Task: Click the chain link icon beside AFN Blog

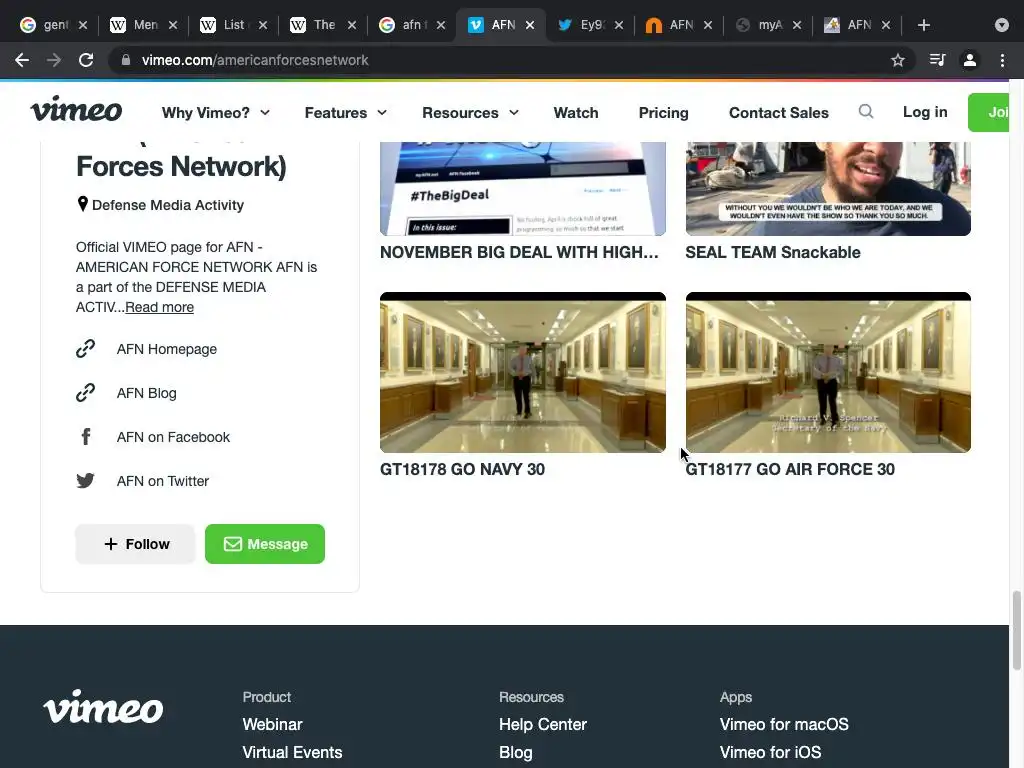Action: [86, 392]
